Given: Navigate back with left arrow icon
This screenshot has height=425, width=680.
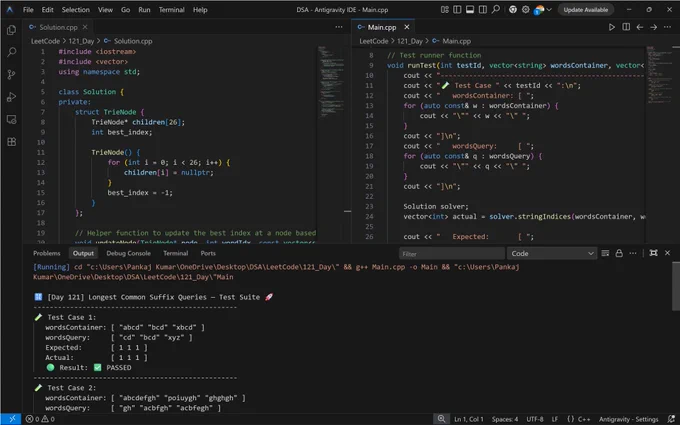Looking at the screenshot, I should point(640,27).
